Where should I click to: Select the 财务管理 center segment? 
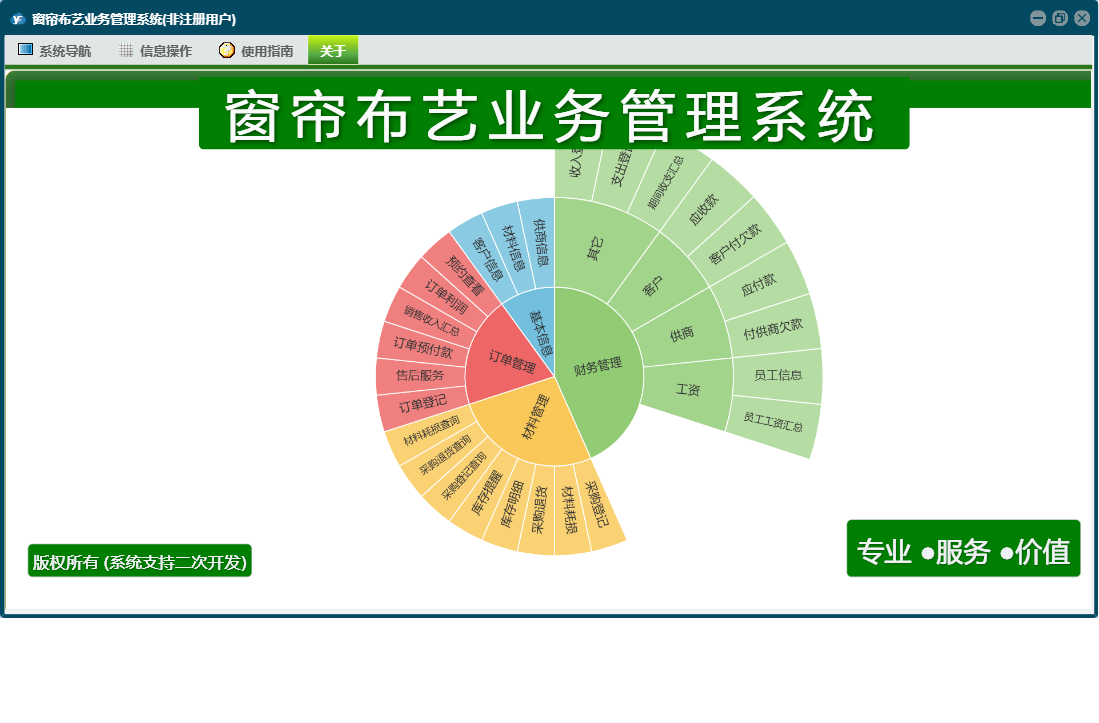pos(598,366)
